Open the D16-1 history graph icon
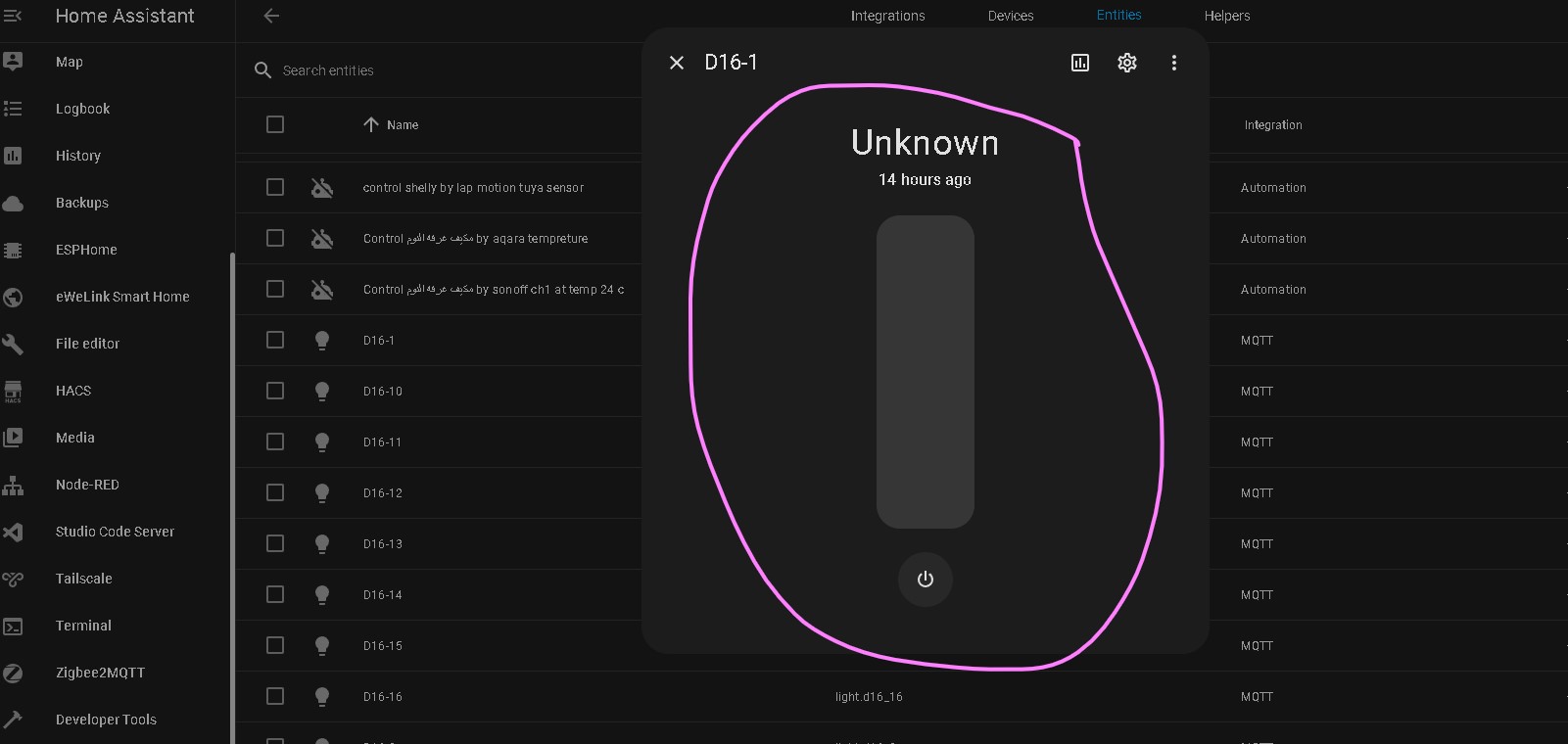Image resolution: width=1568 pixels, height=744 pixels. point(1079,63)
